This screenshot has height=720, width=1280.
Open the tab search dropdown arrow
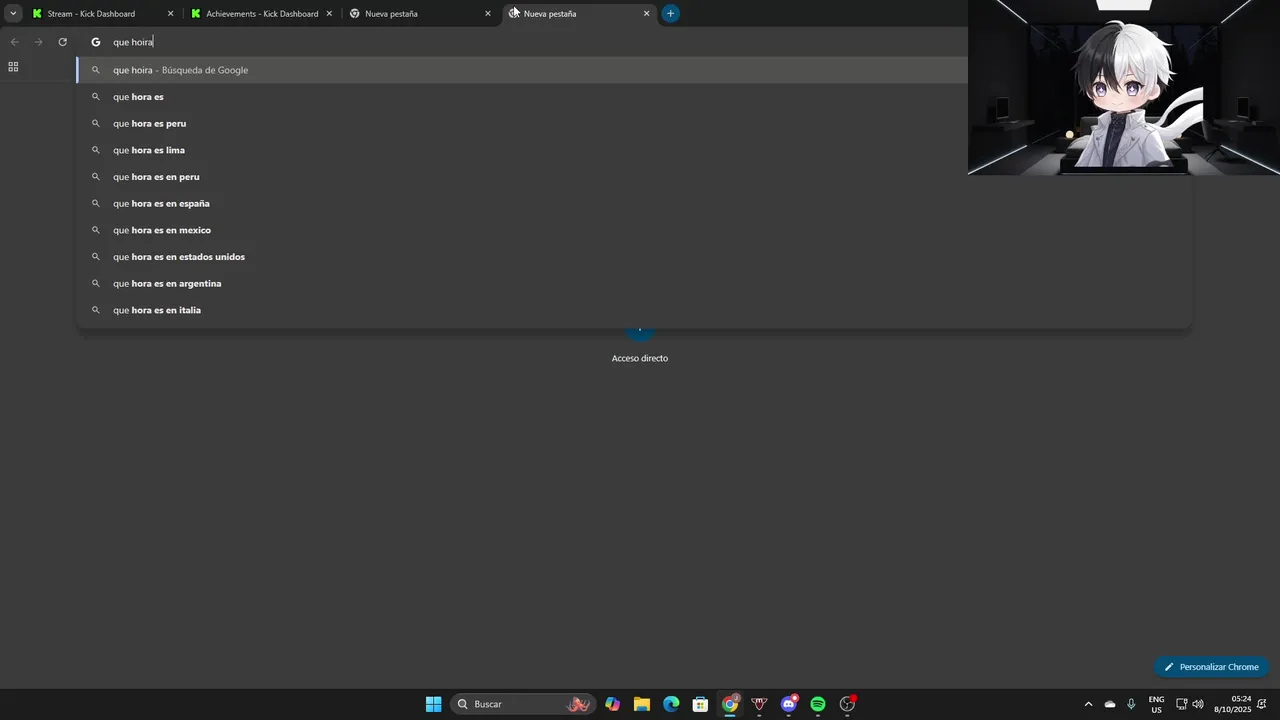point(13,13)
